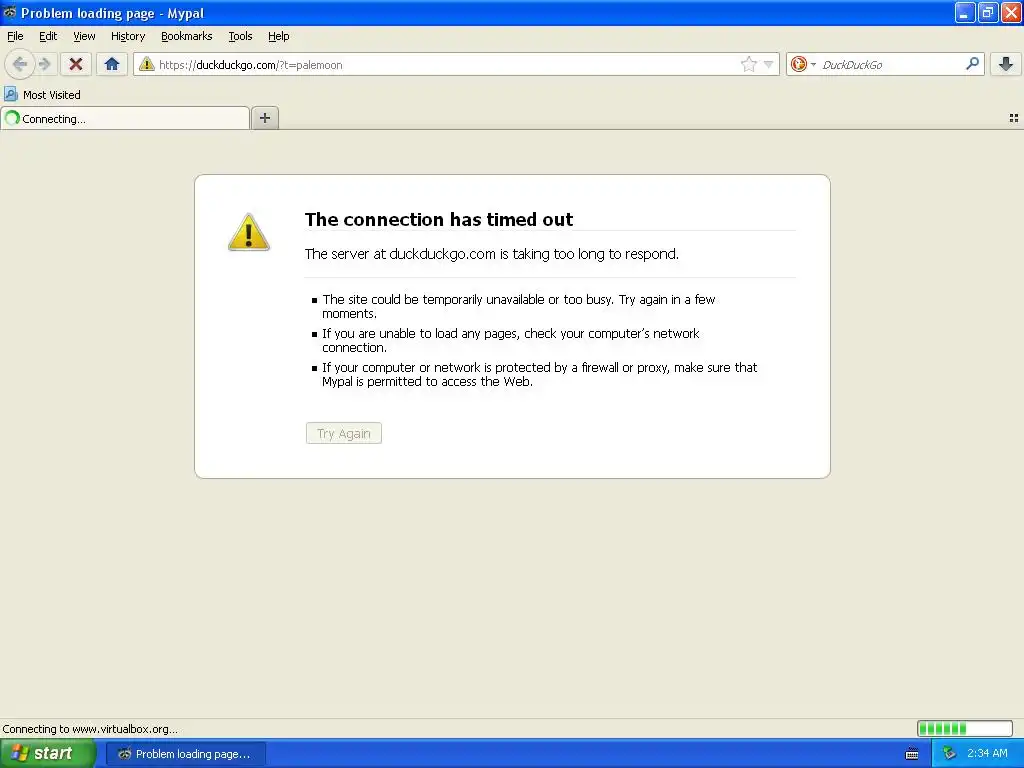This screenshot has height=768, width=1024.
Task: Open the DuckDuckGo search engine selector
Action: [x=803, y=64]
